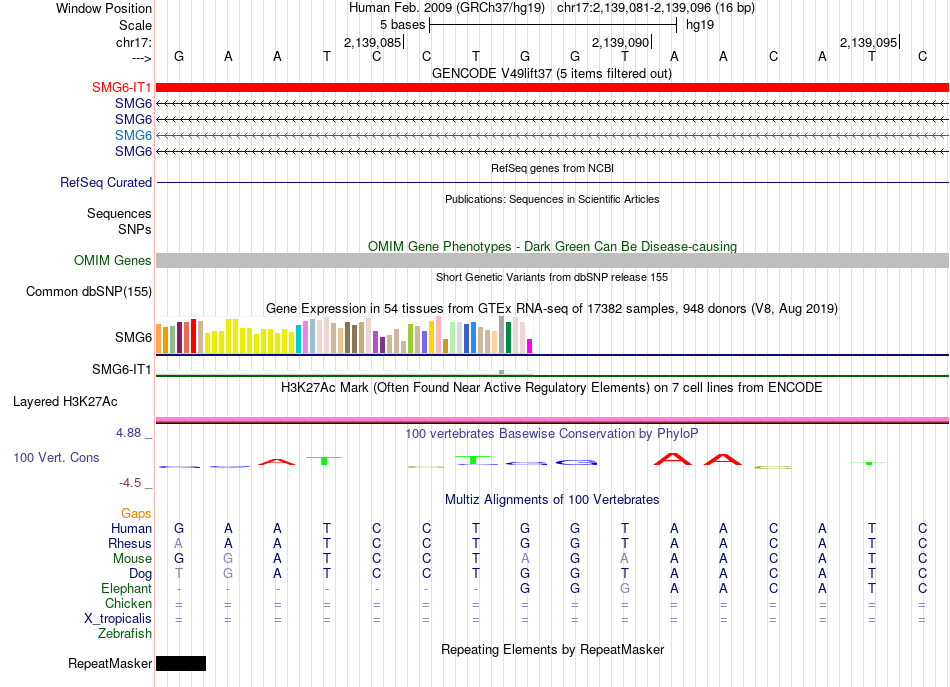
Task: Select the light blue SMG6 transcript label
Action: tap(133, 135)
